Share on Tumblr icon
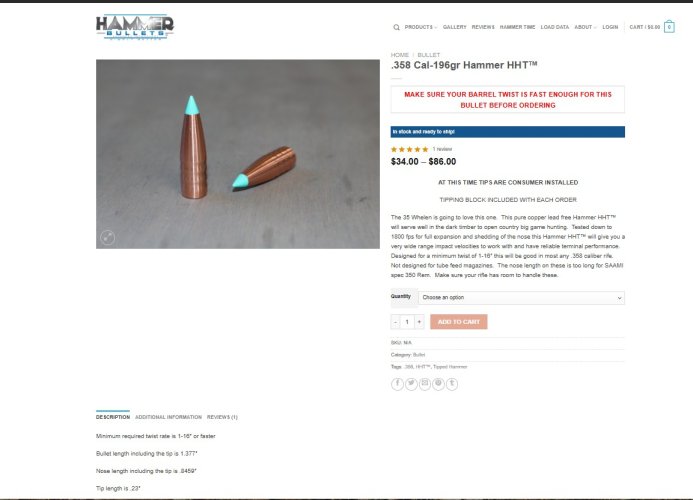The image size is (693, 500). coord(452,384)
